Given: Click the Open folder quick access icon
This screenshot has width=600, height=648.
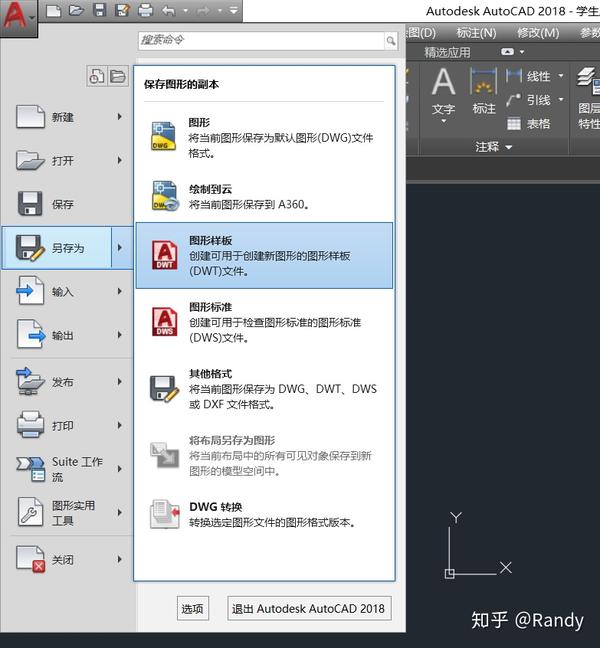Looking at the screenshot, I should [x=76, y=10].
